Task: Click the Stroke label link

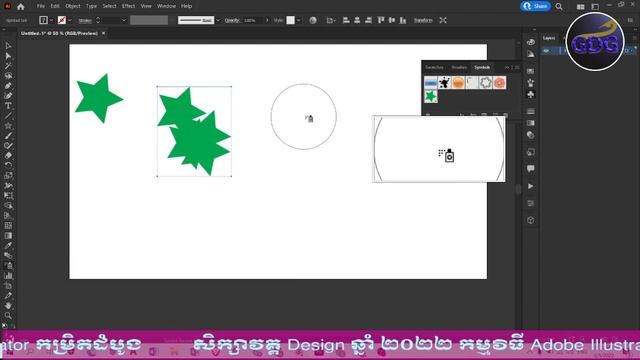Action: [x=85, y=20]
